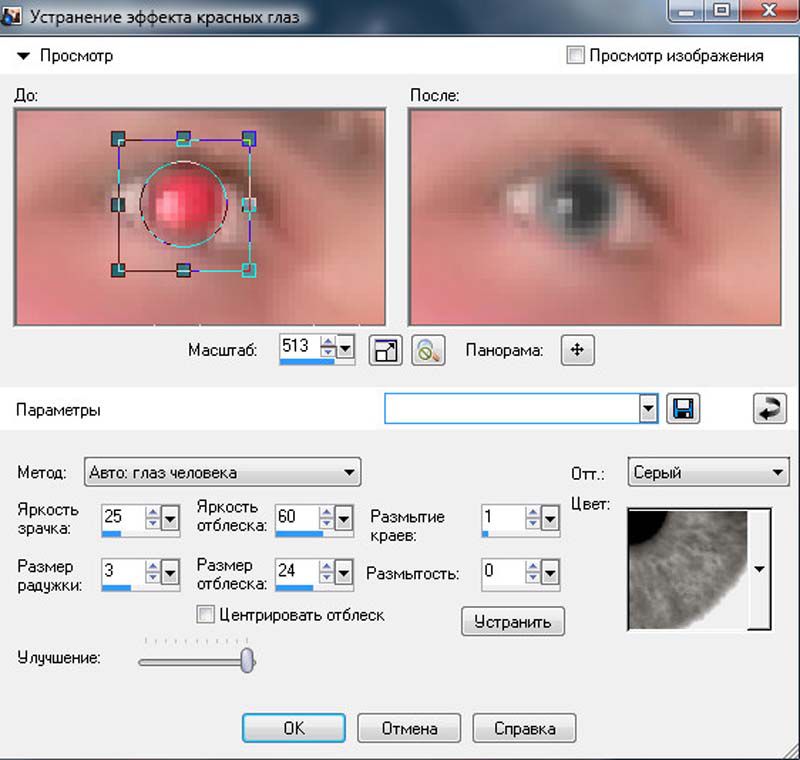Screen dimensions: 800x760
Task: Open help with the Справка button
Action: click(x=524, y=728)
